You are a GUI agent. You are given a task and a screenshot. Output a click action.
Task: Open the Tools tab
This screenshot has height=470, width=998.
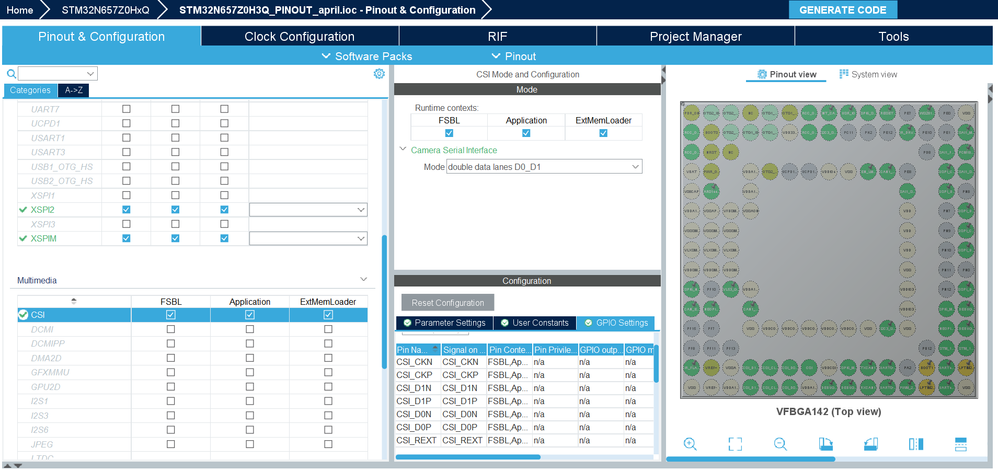pos(894,36)
